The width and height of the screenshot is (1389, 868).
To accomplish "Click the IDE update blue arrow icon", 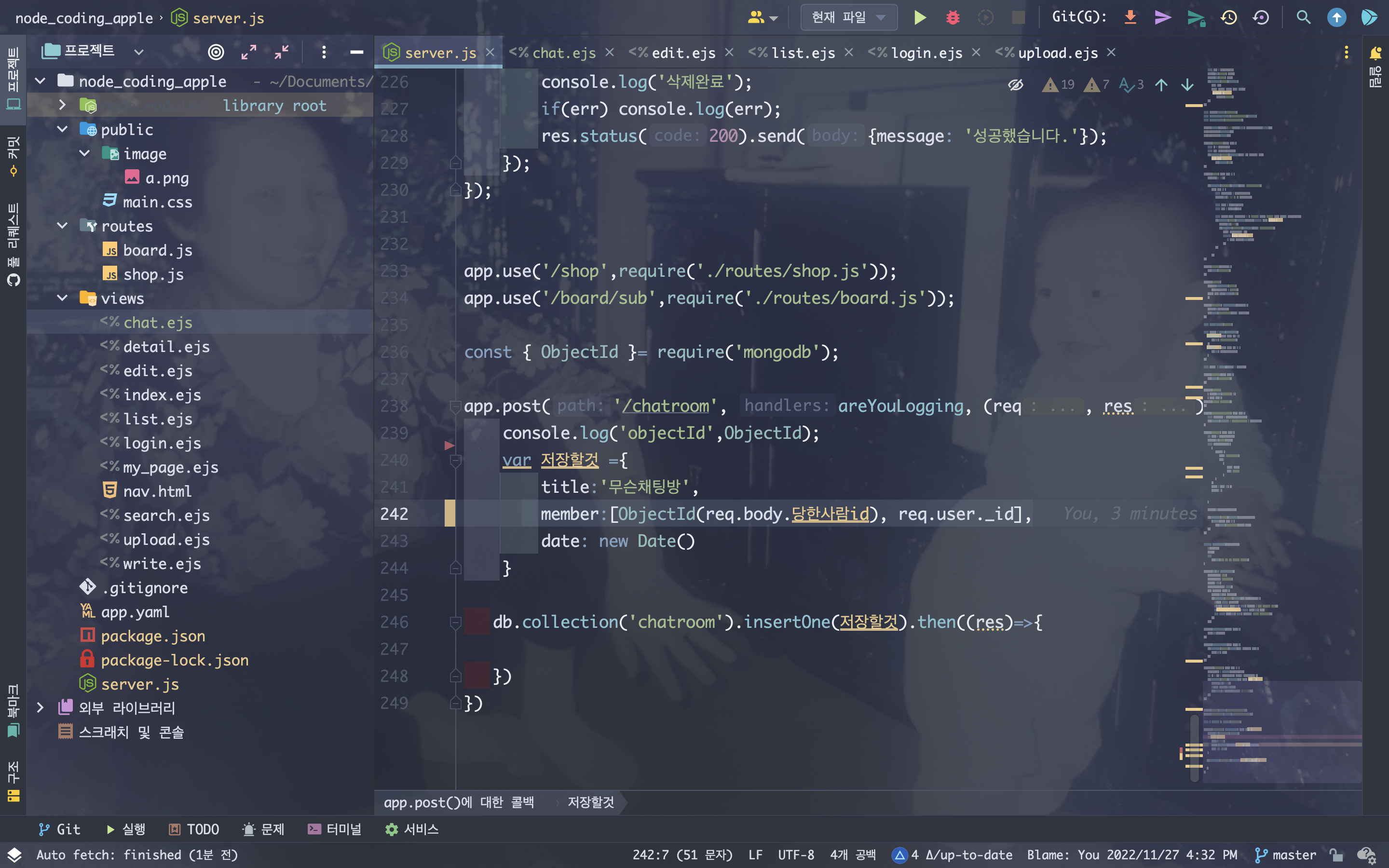I will click(1337, 17).
